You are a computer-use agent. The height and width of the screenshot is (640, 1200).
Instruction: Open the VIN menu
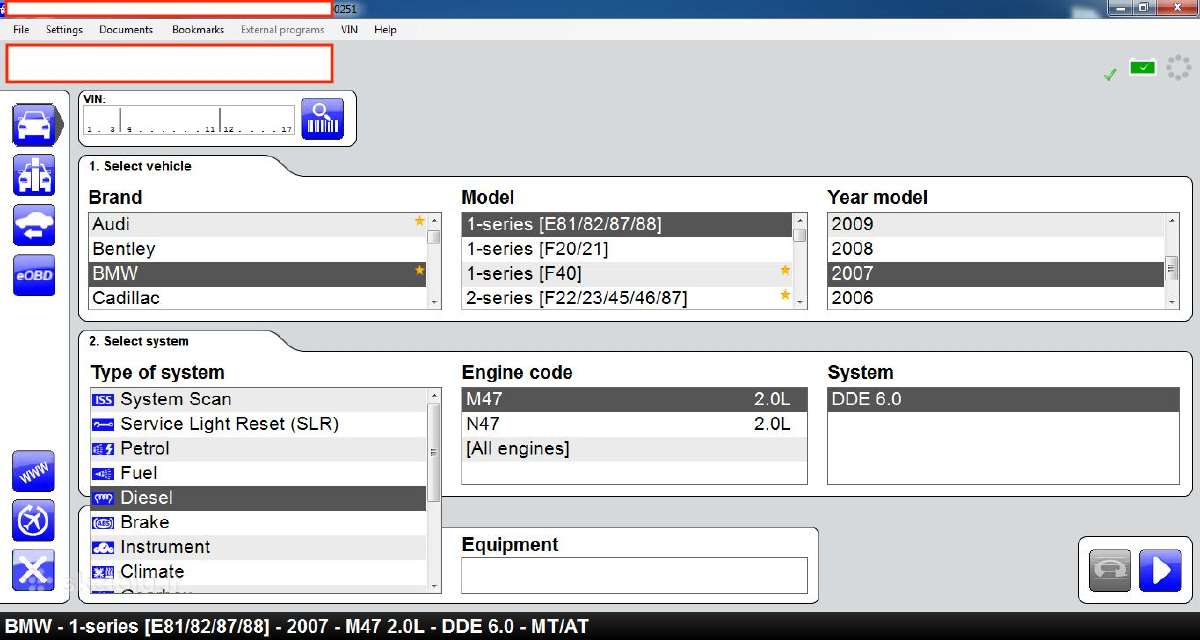tap(349, 30)
